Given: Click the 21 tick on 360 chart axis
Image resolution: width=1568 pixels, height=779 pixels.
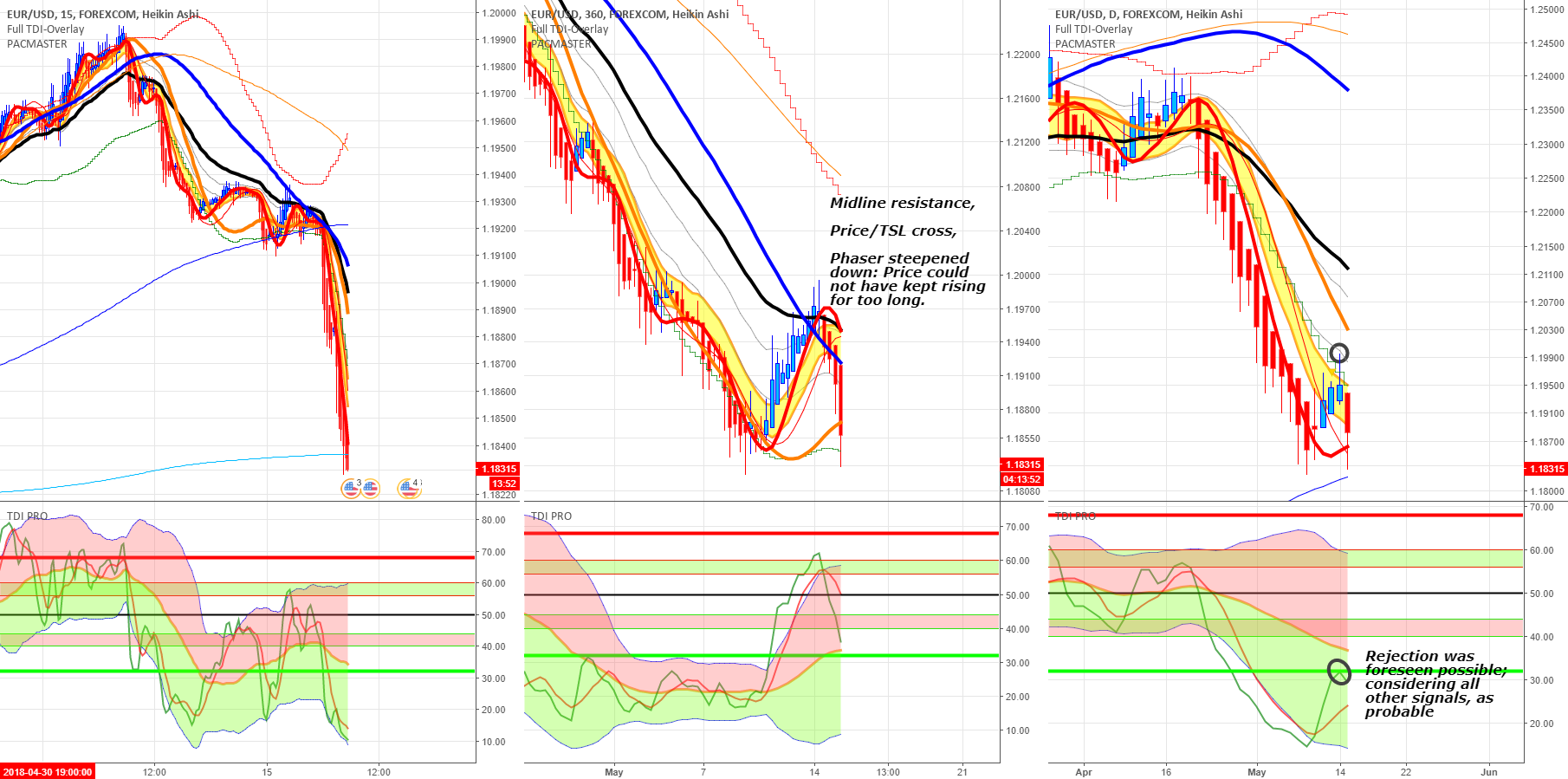Looking at the screenshot, I should [962, 772].
